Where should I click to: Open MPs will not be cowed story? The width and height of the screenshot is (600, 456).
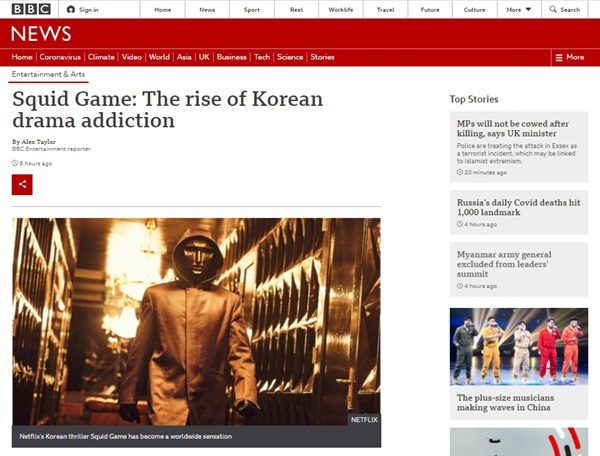click(x=513, y=129)
